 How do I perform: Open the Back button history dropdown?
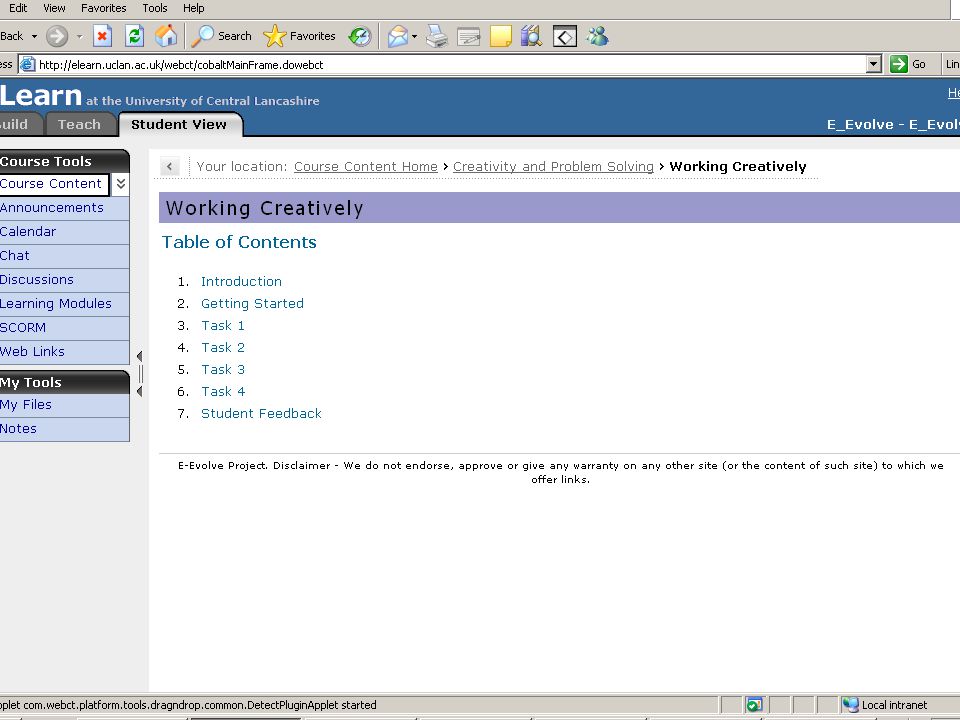click(34, 36)
